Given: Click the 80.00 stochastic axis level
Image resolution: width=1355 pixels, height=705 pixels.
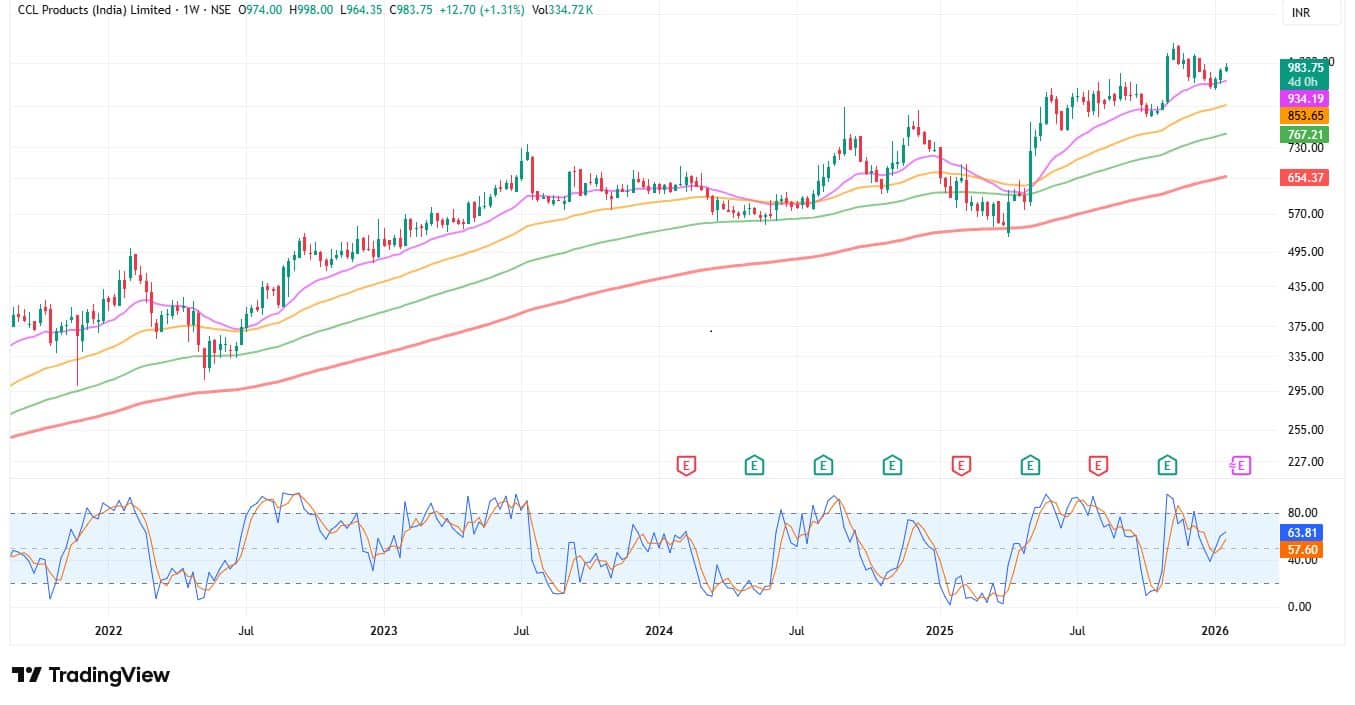Looking at the screenshot, I should [x=1303, y=514].
